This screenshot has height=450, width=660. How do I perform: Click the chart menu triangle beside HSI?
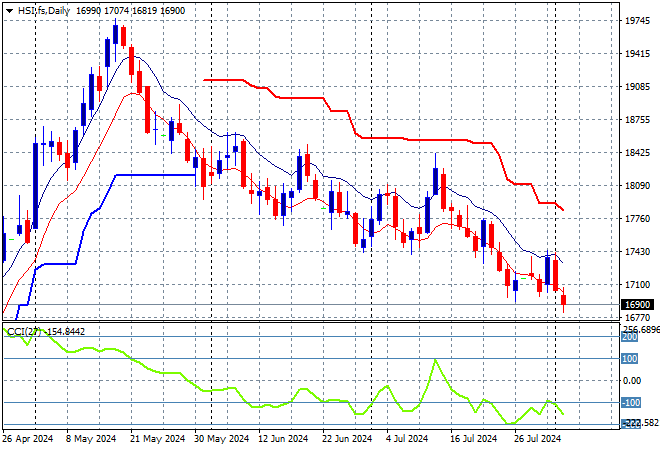click(10, 9)
